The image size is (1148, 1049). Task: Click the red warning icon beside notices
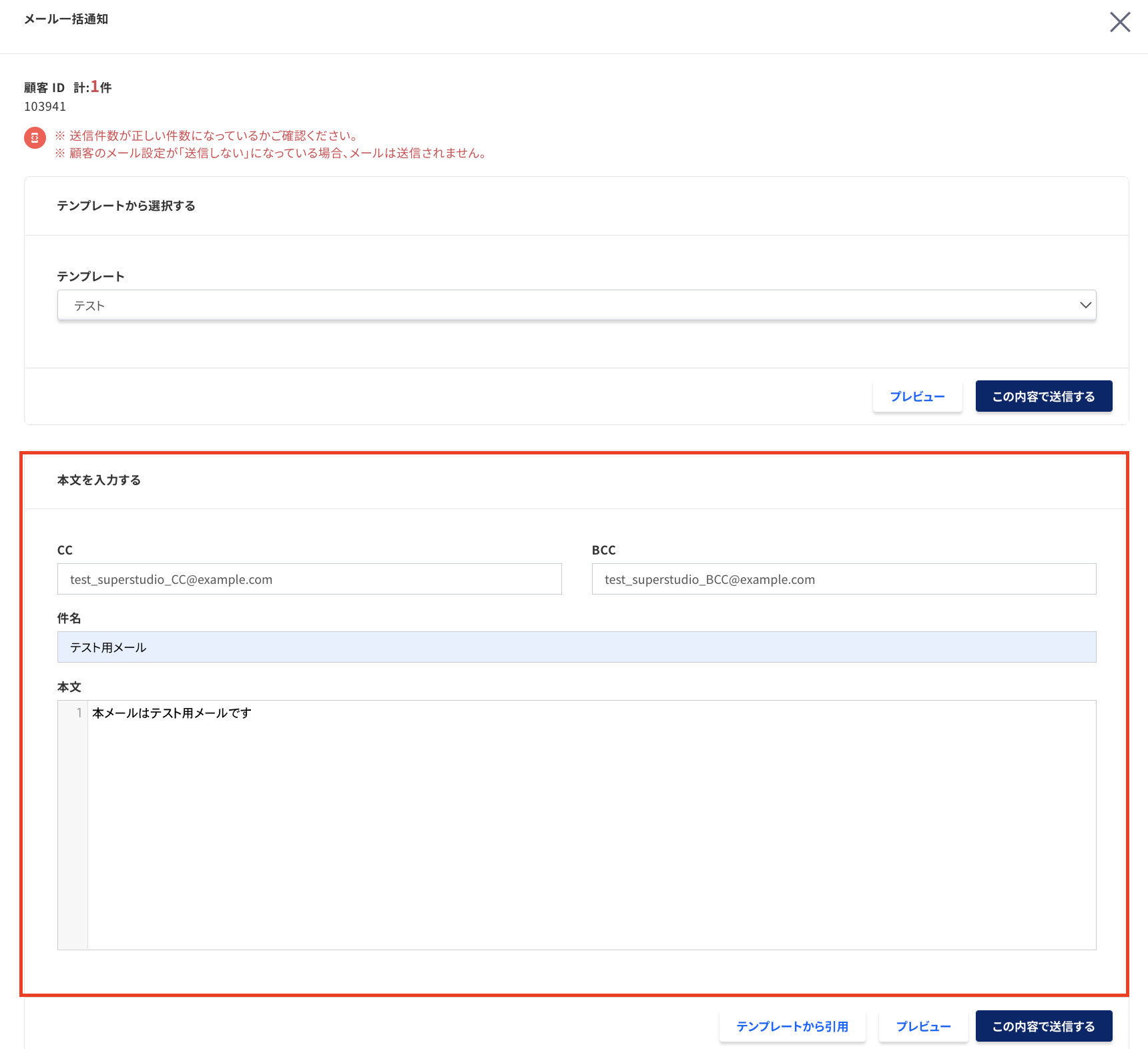[35, 138]
